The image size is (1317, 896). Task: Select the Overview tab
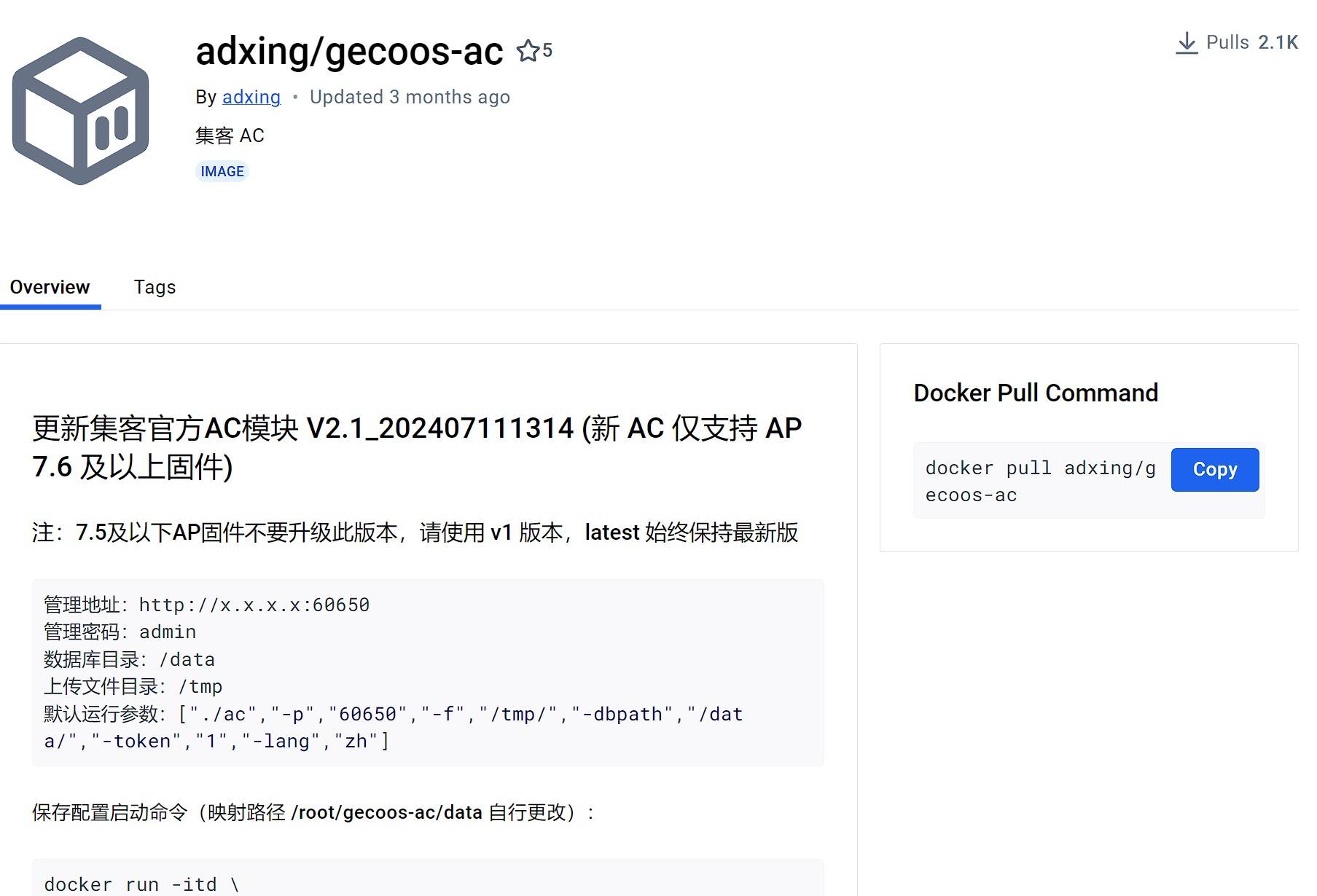pos(50,287)
